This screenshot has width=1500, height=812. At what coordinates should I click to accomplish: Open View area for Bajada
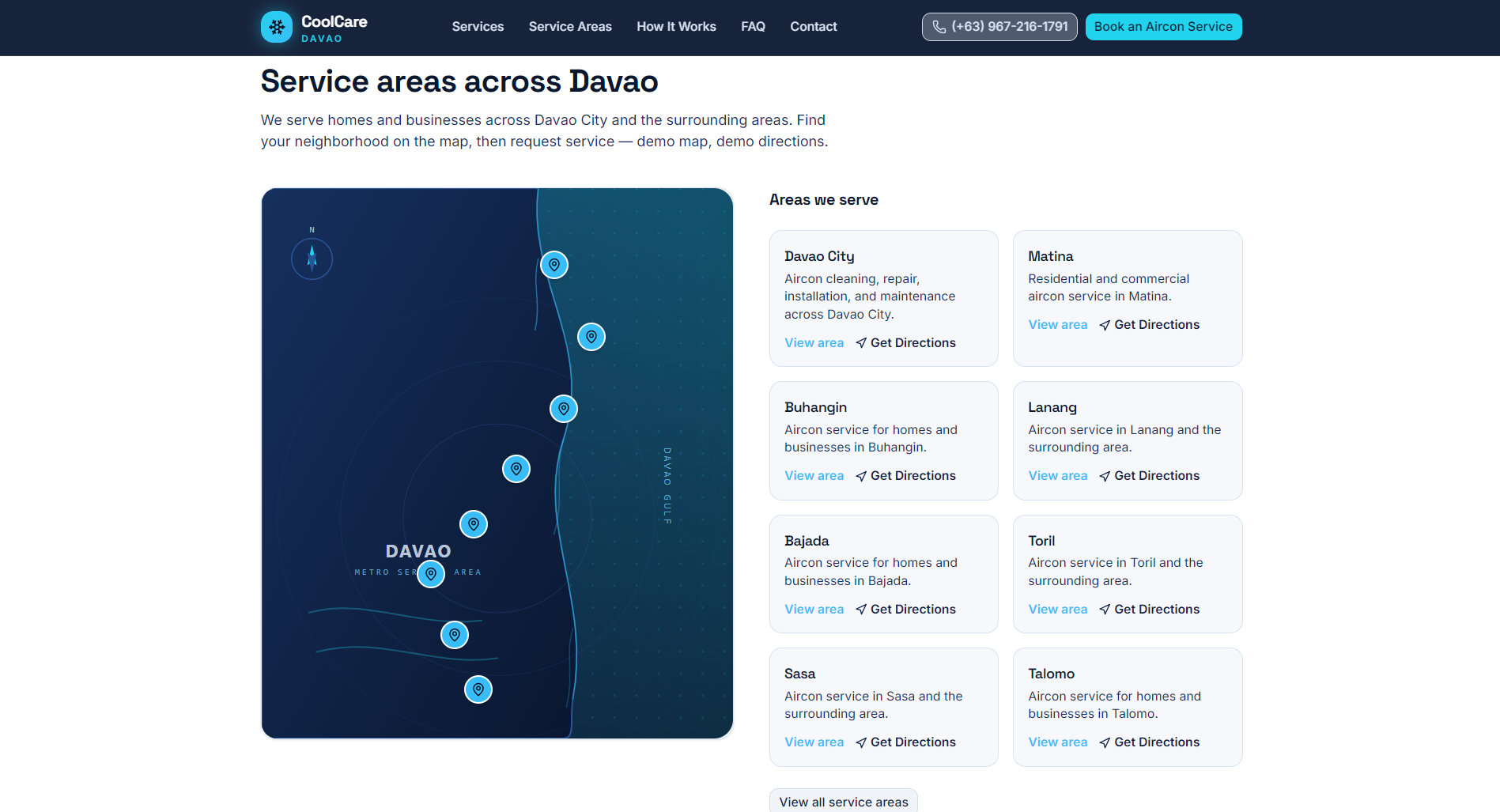coord(814,610)
